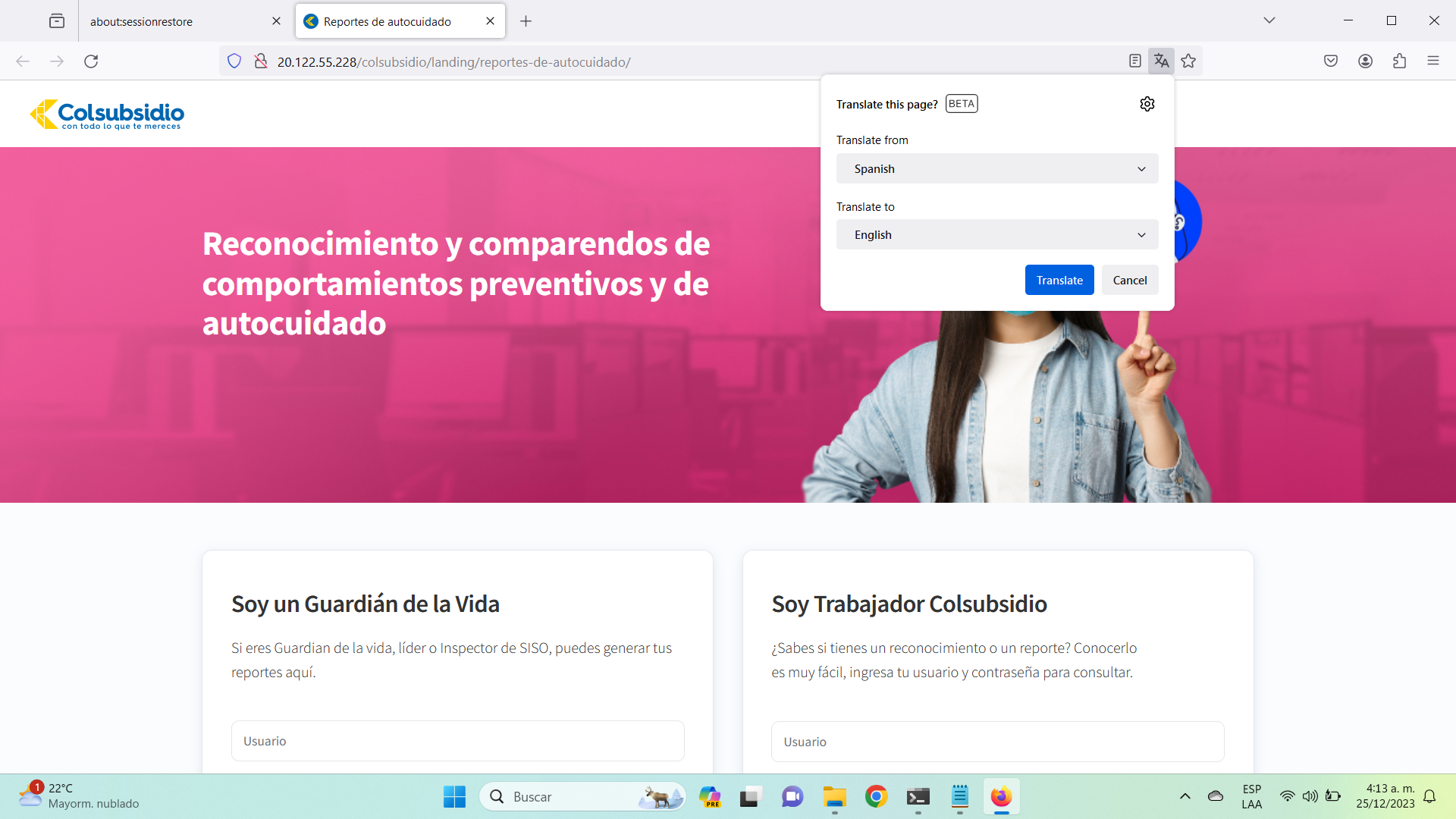Expand the Translate from Spanish dropdown

click(x=996, y=168)
